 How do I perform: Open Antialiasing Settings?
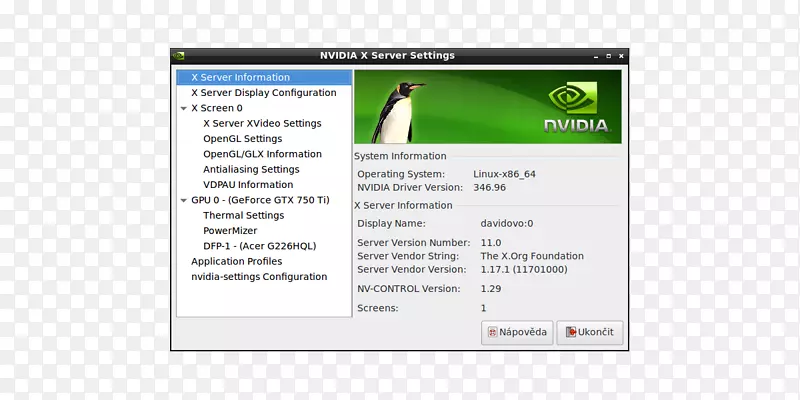(x=251, y=170)
